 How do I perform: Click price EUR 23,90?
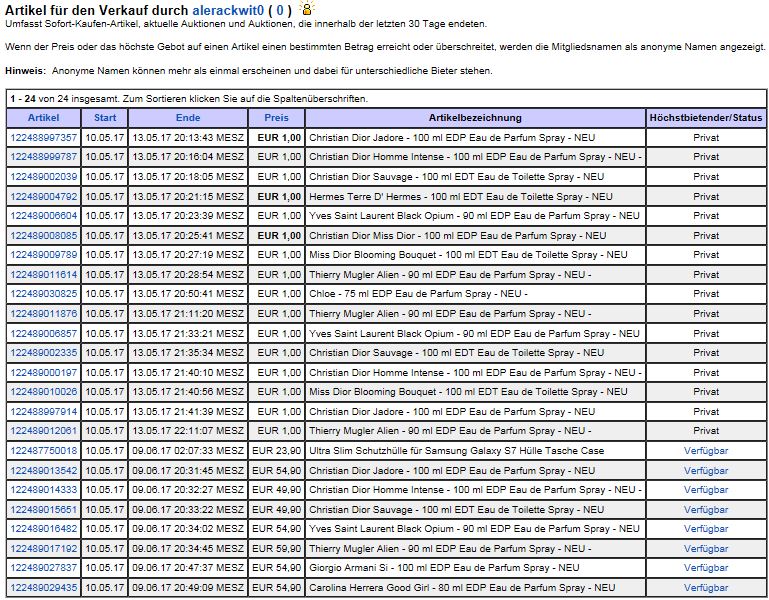(277, 451)
